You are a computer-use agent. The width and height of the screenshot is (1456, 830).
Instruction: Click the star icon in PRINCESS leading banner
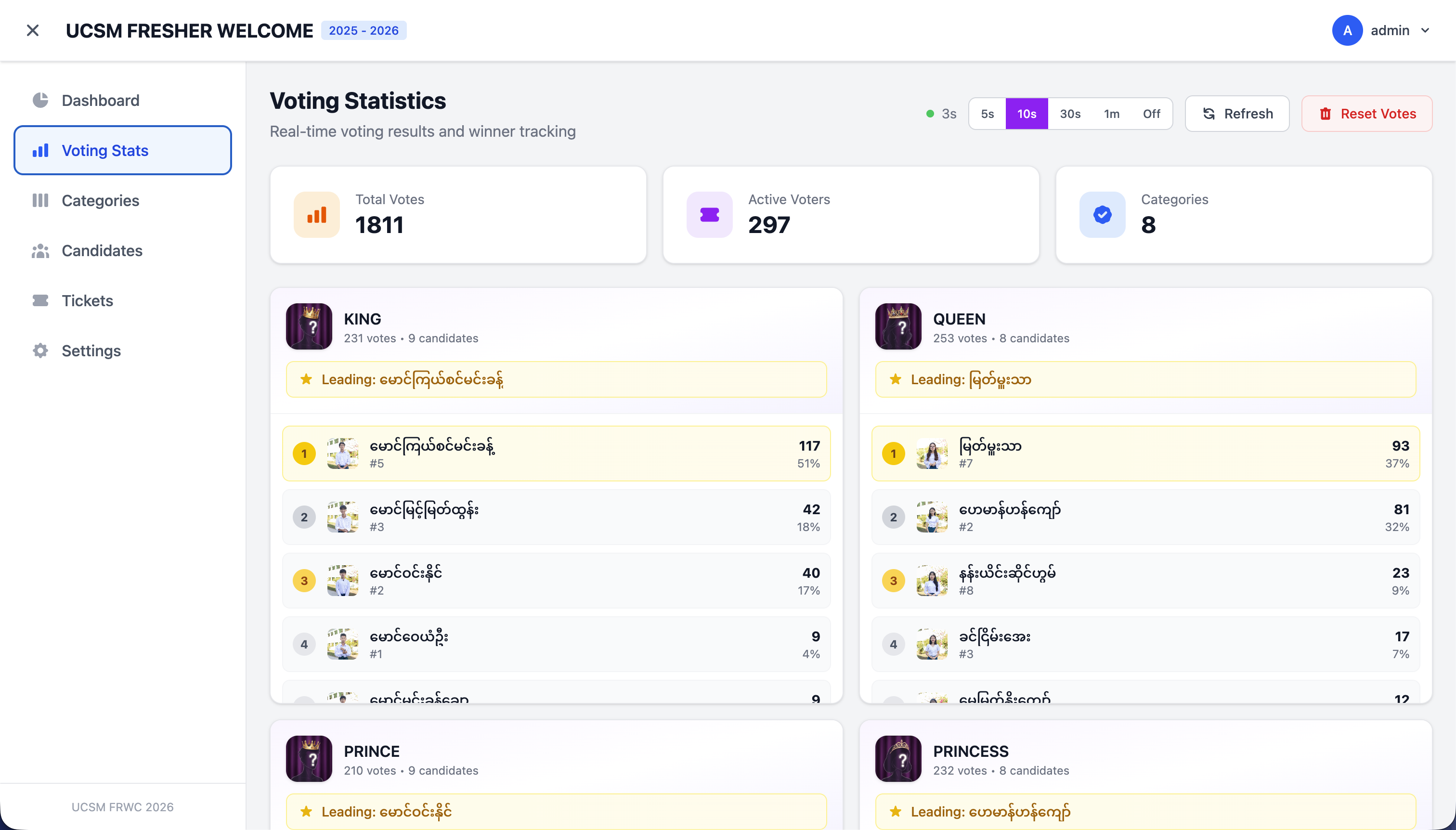pos(896,811)
